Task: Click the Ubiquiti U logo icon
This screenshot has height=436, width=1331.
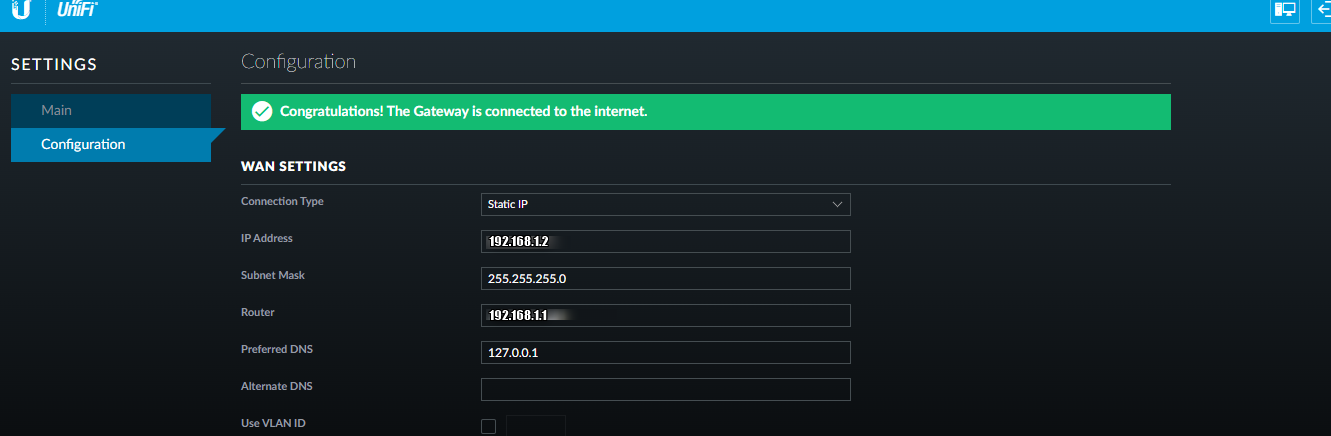Action: coord(21,10)
